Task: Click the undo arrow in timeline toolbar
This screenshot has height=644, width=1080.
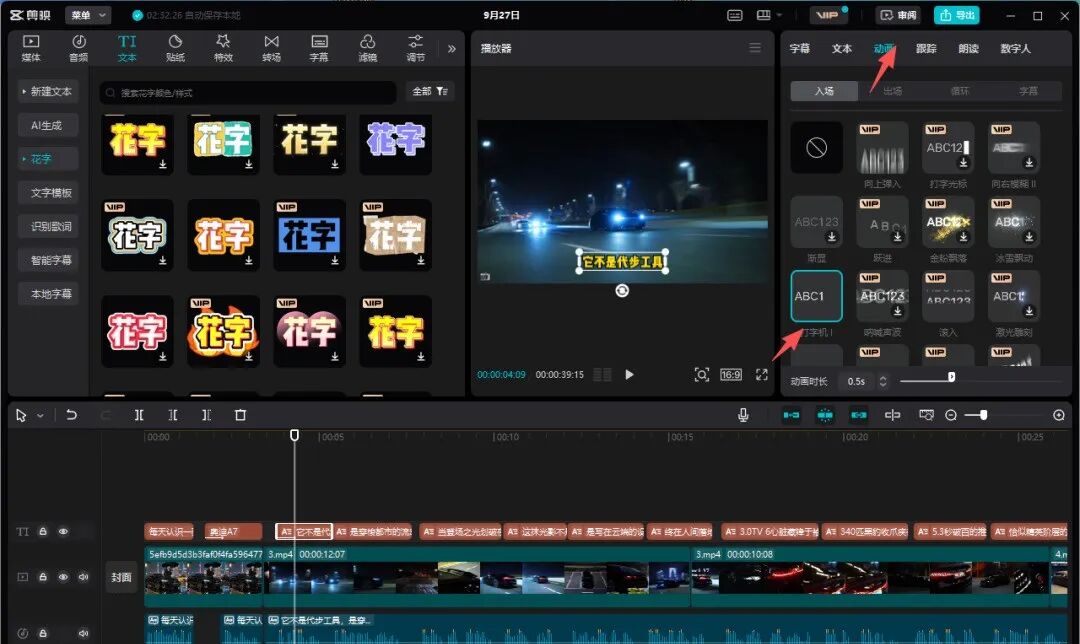Action: click(71, 415)
